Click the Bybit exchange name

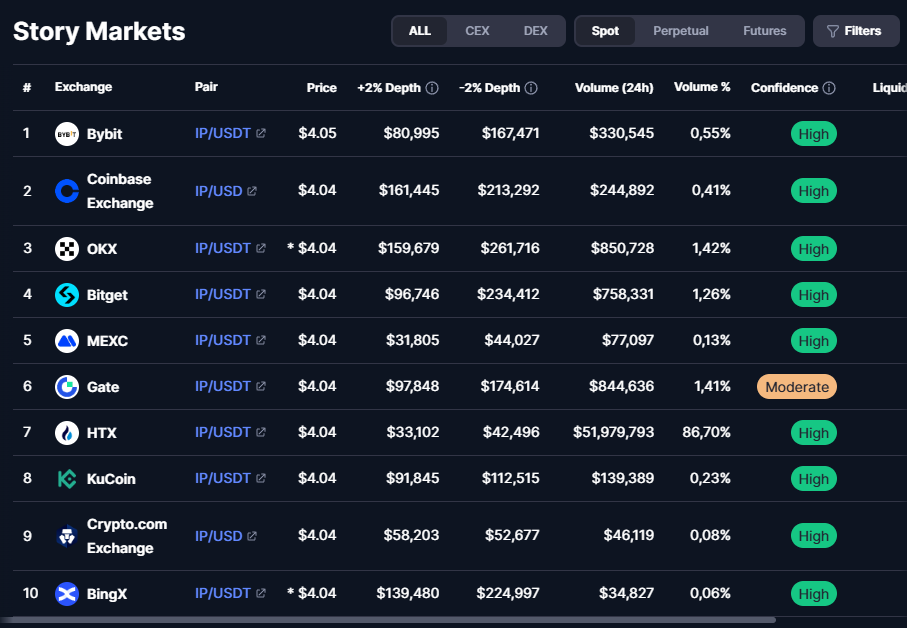105,134
